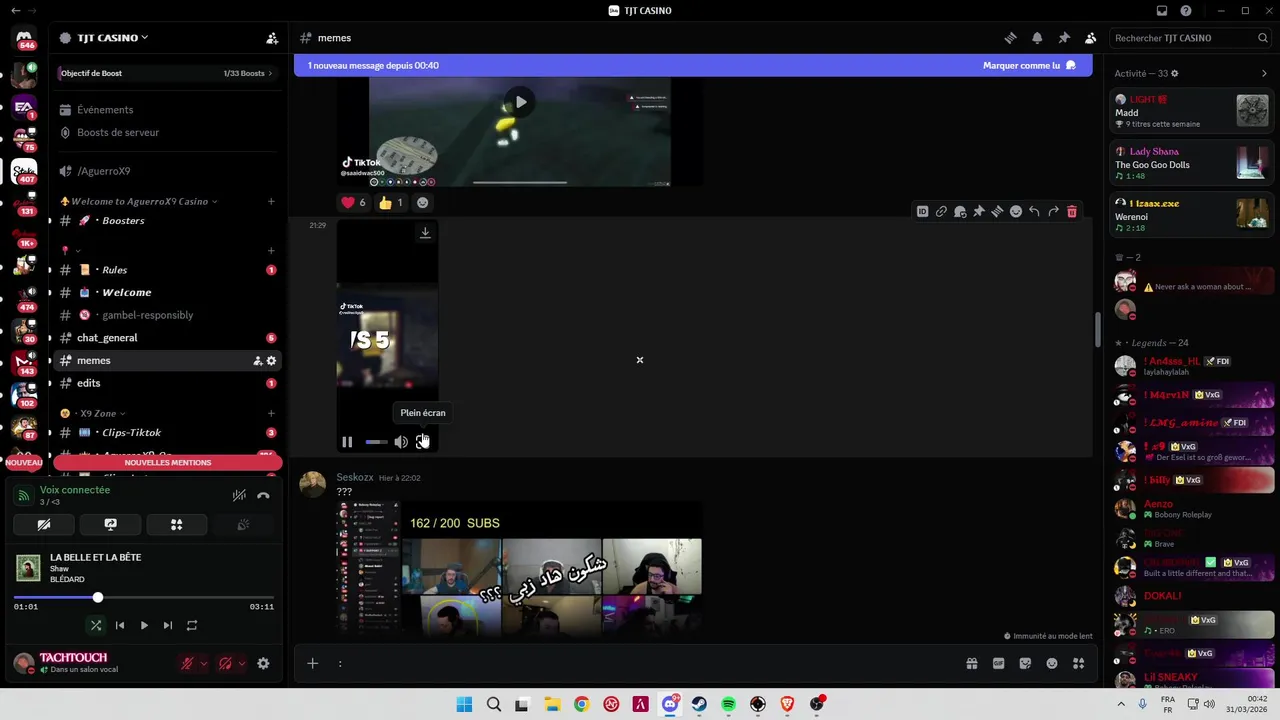Delete the message with the red trash icon

pos(1072,212)
